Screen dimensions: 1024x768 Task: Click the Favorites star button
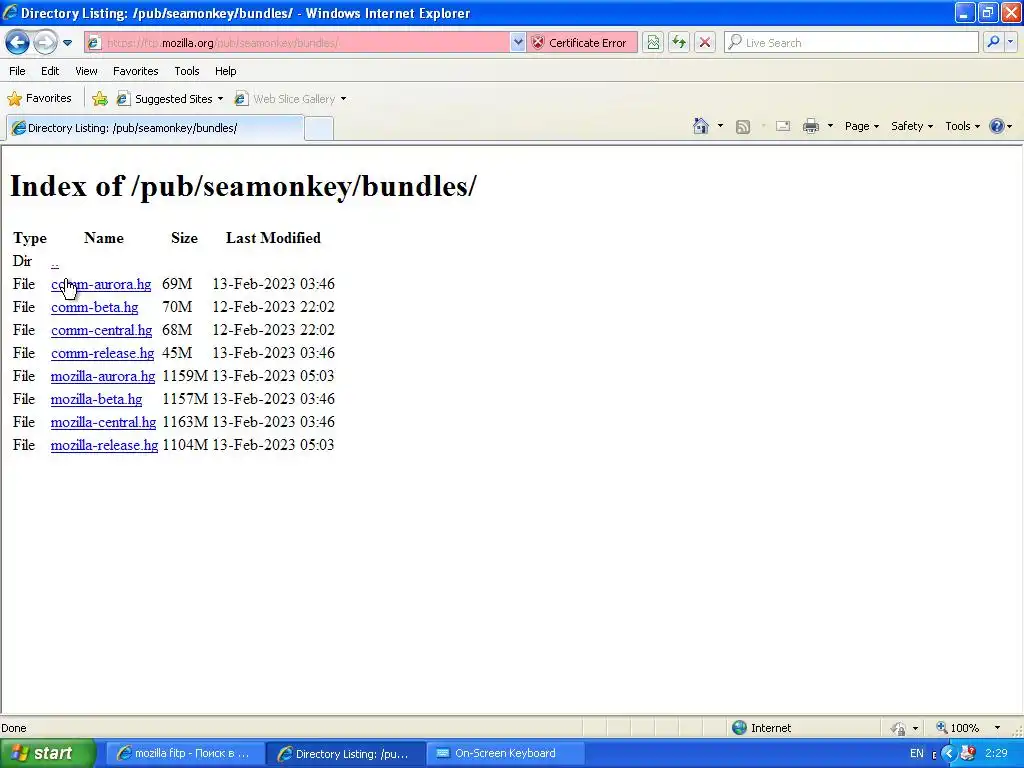(39, 99)
